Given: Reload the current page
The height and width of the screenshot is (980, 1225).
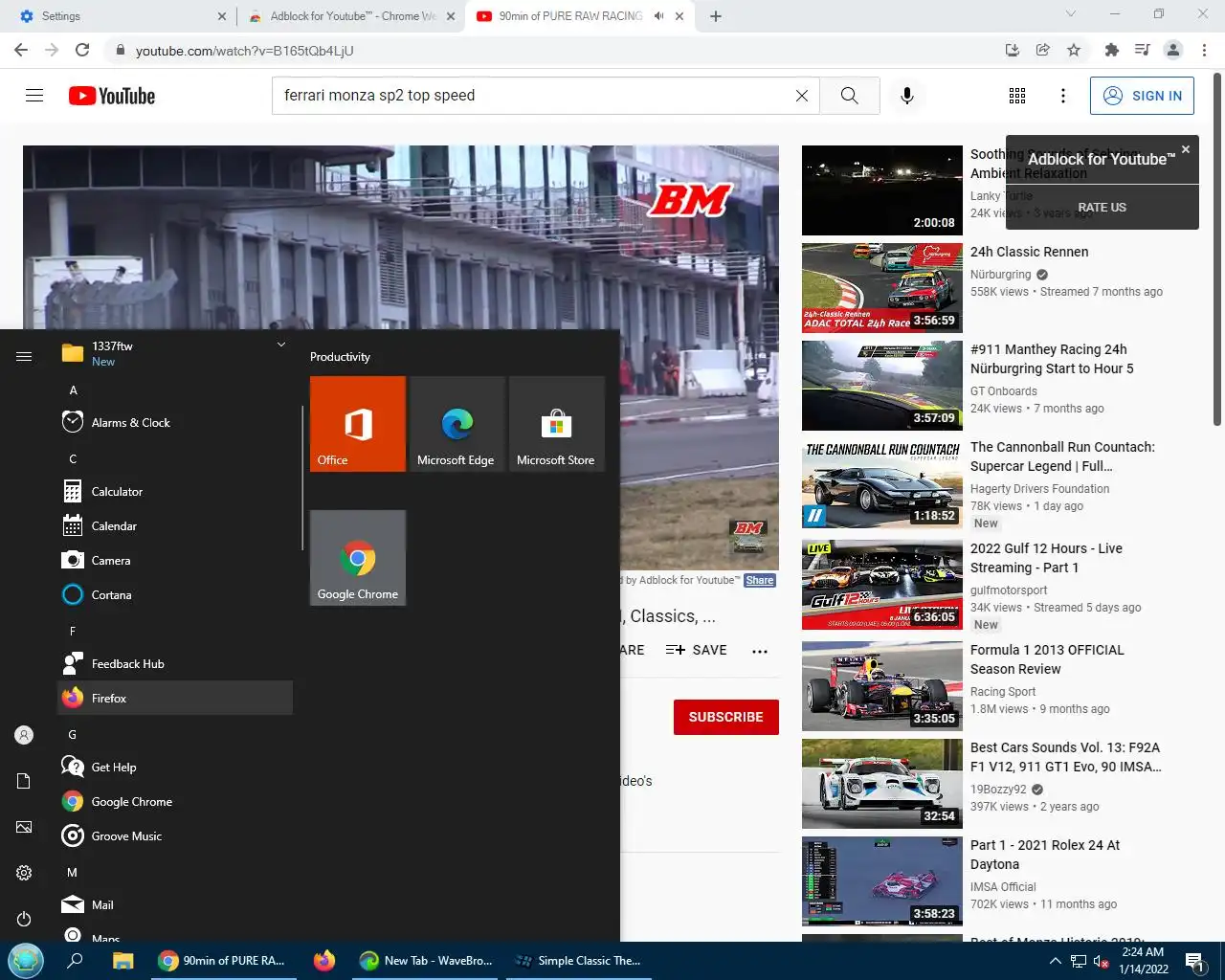Looking at the screenshot, I should click(82, 50).
